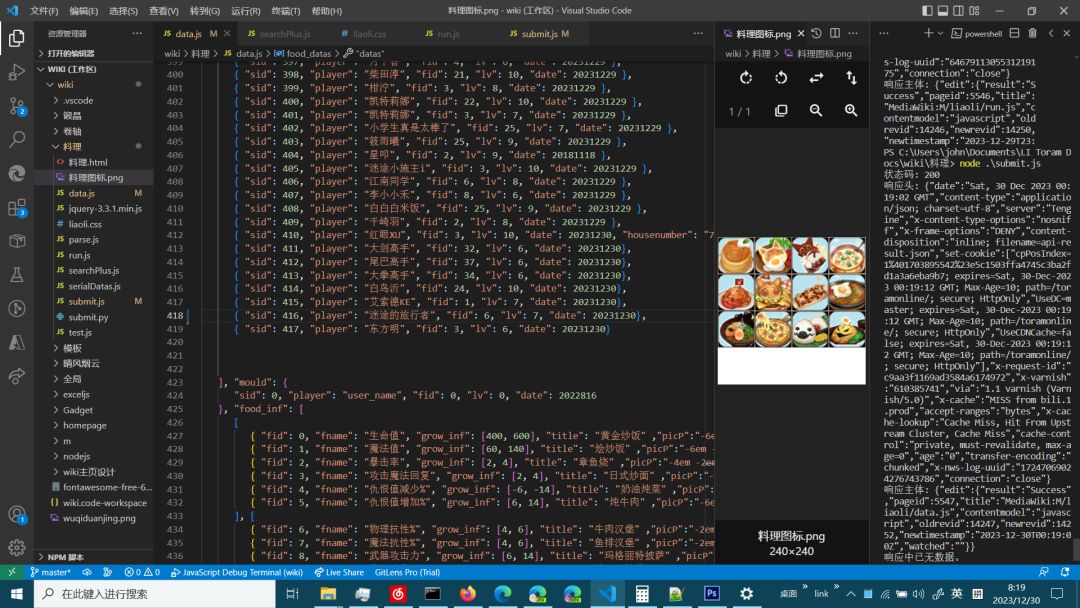Image resolution: width=1080 pixels, height=608 pixels.
Task: Zoom out of image preview
Action: click(816, 111)
